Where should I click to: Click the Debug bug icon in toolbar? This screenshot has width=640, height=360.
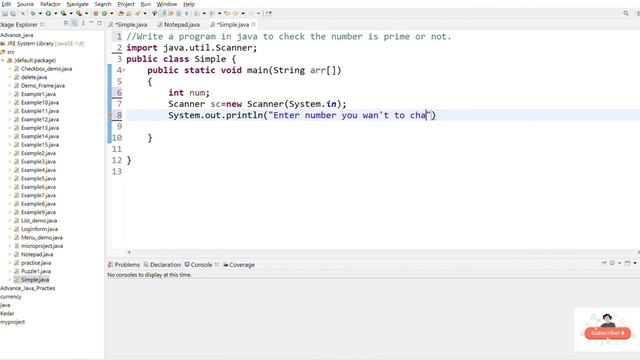click(33, 13)
